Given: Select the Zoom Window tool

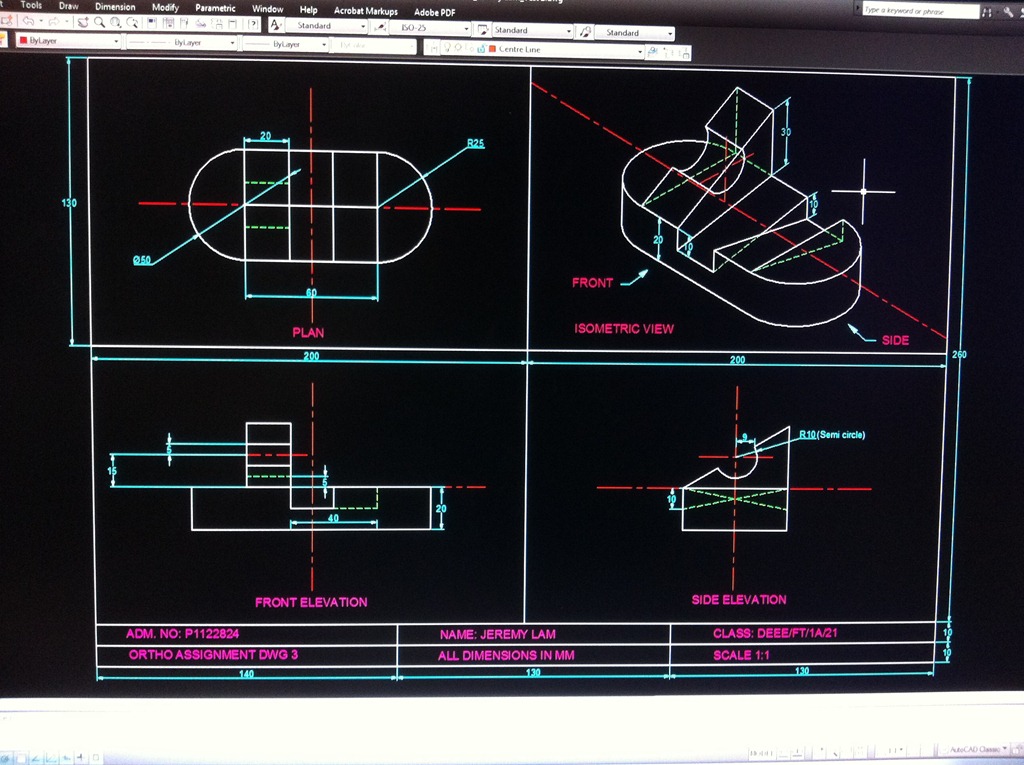Looking at the screenshot, I should [115, 23].
